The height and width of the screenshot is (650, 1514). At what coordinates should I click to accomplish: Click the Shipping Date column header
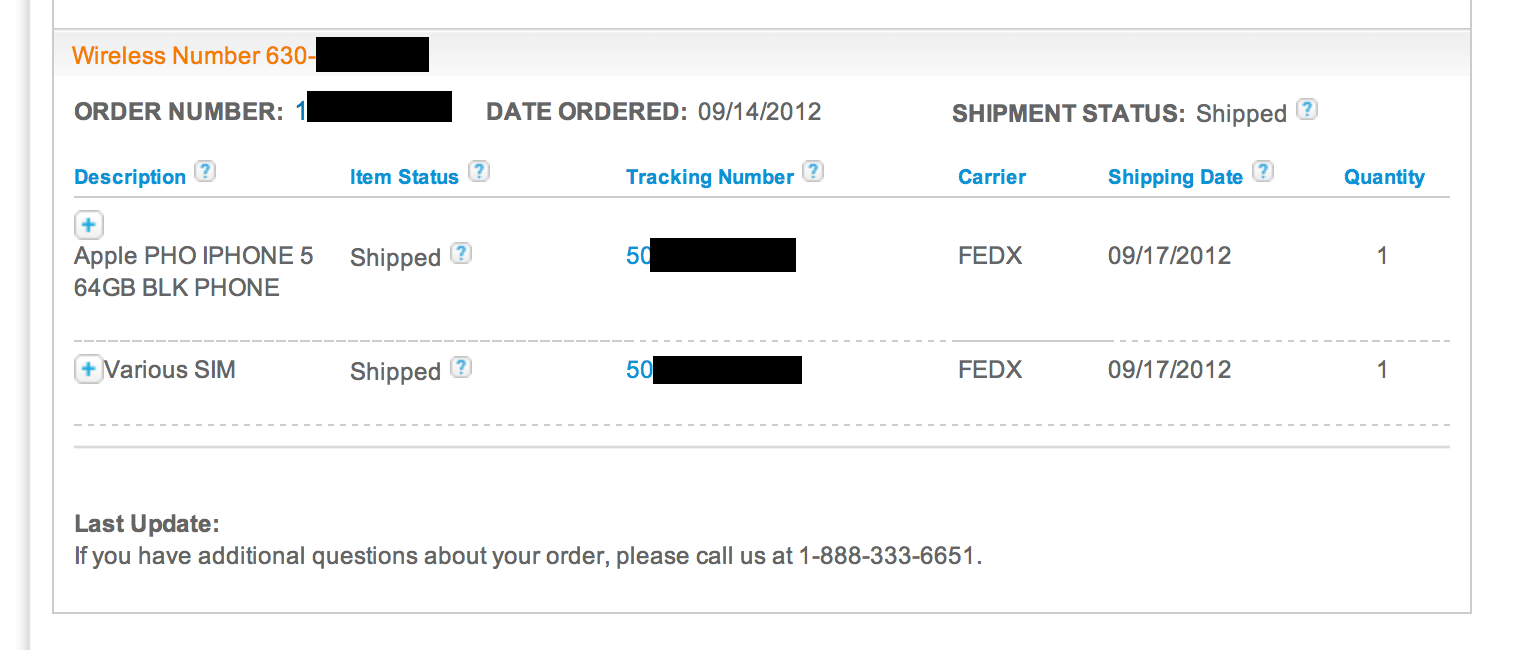(1175, 177)
